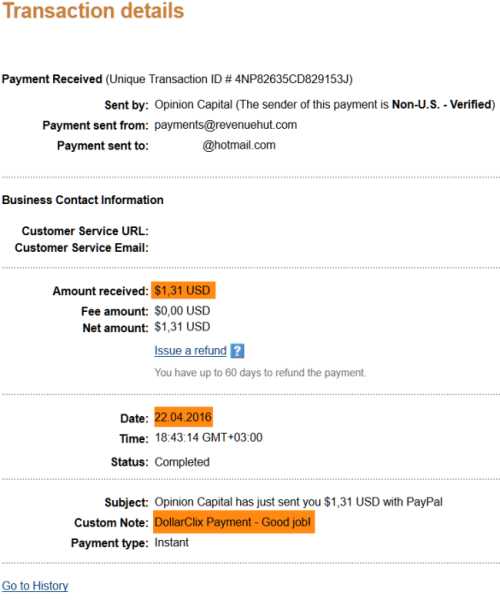Click the Opinion Capital sender name
This screenshot has width=500, height=600.
(x=194, y=104)
